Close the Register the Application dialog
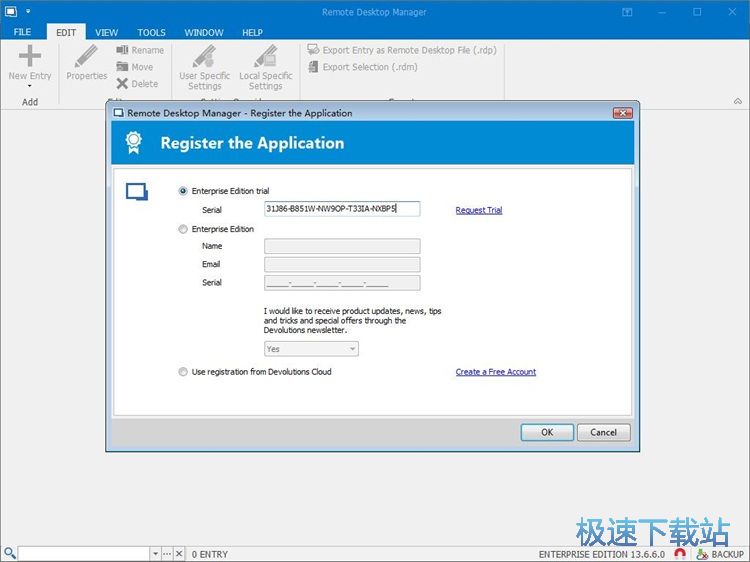The image size is (750, 562). pos(622,113)
